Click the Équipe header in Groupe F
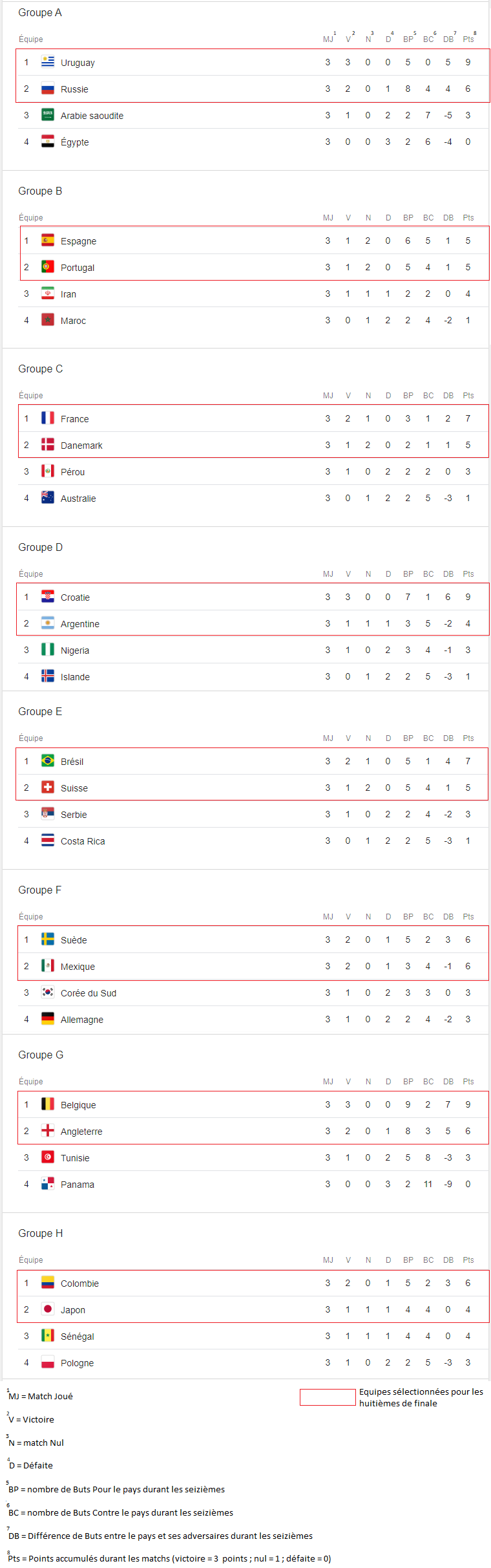491x1568 pixels. tap(31, 917)
